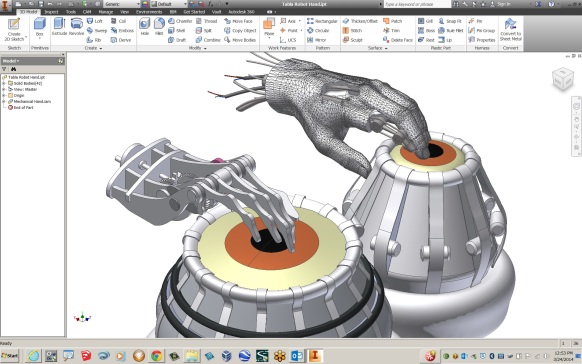Viewport: 582px width, 364px height.
Task: Open the View ribbon tab
Action: point(124,12)
